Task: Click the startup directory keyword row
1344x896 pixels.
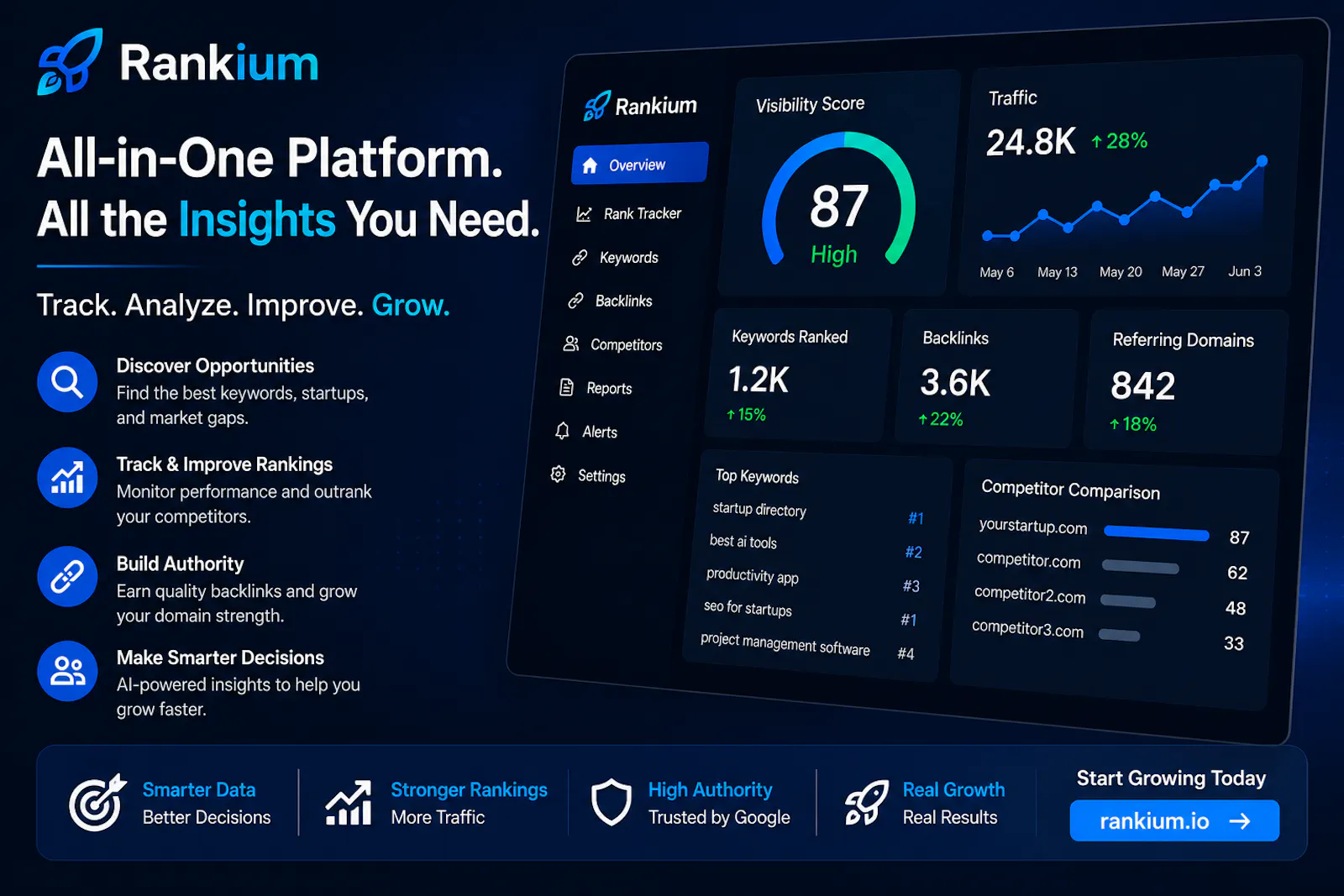Action: click(x=817, y=513)
